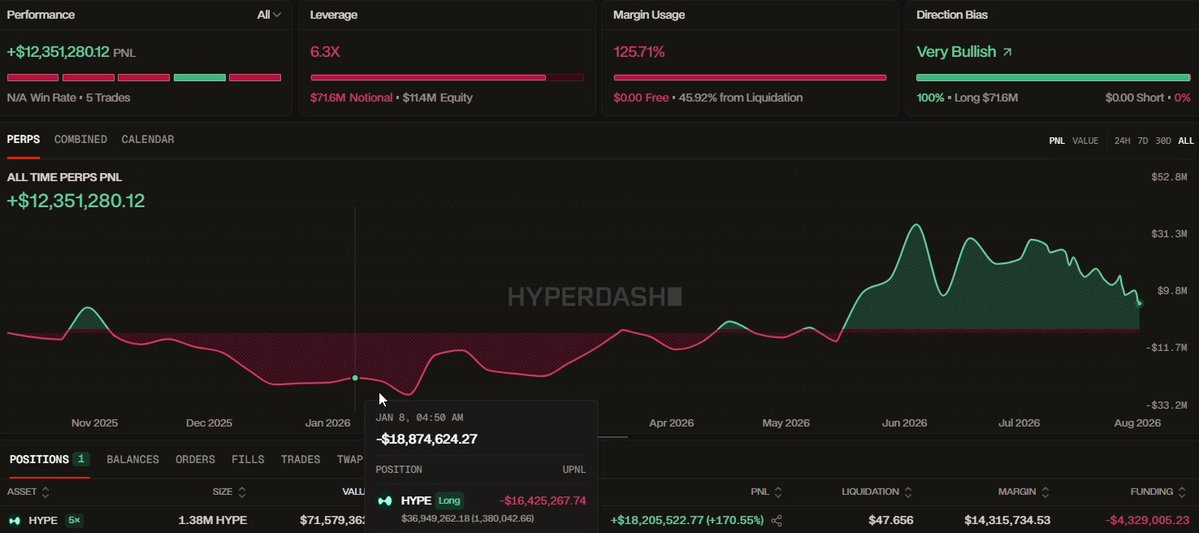Click '45.92% from Liquidation' text
Screen dimensions: 1199x533
[x=740, y=98]
